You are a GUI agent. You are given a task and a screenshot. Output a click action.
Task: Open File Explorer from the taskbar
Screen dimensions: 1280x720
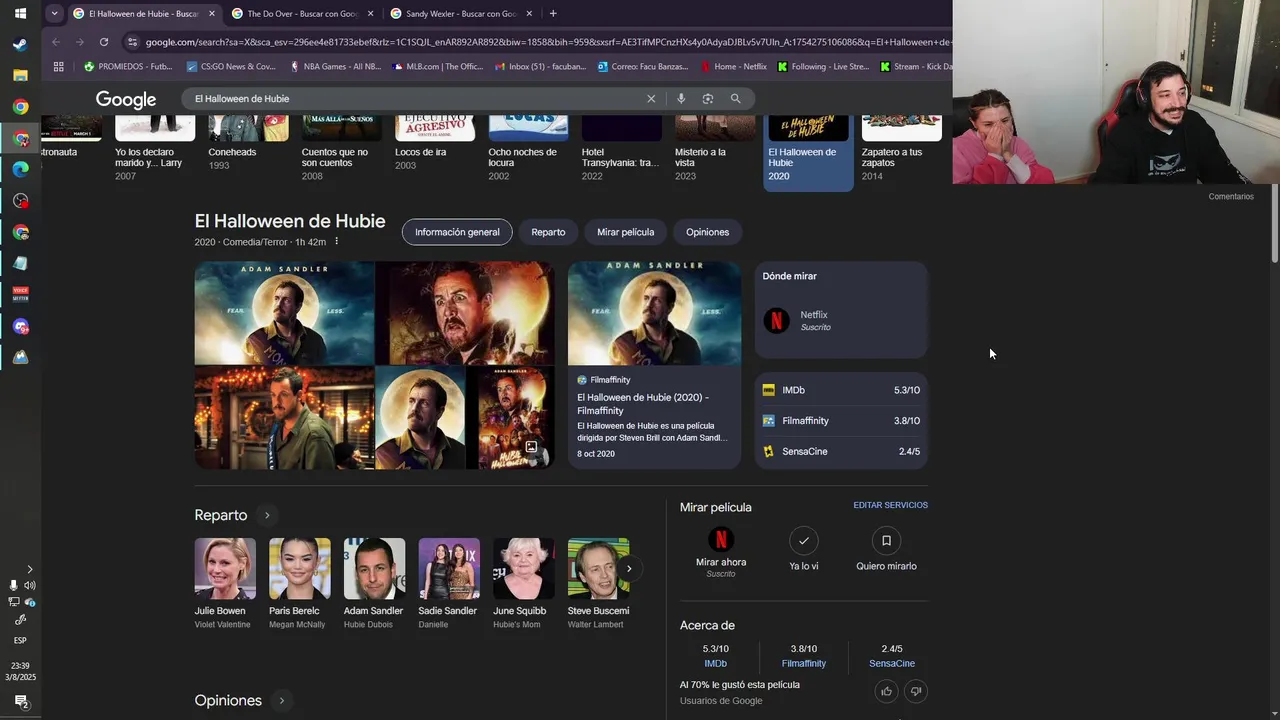point(20,75)
